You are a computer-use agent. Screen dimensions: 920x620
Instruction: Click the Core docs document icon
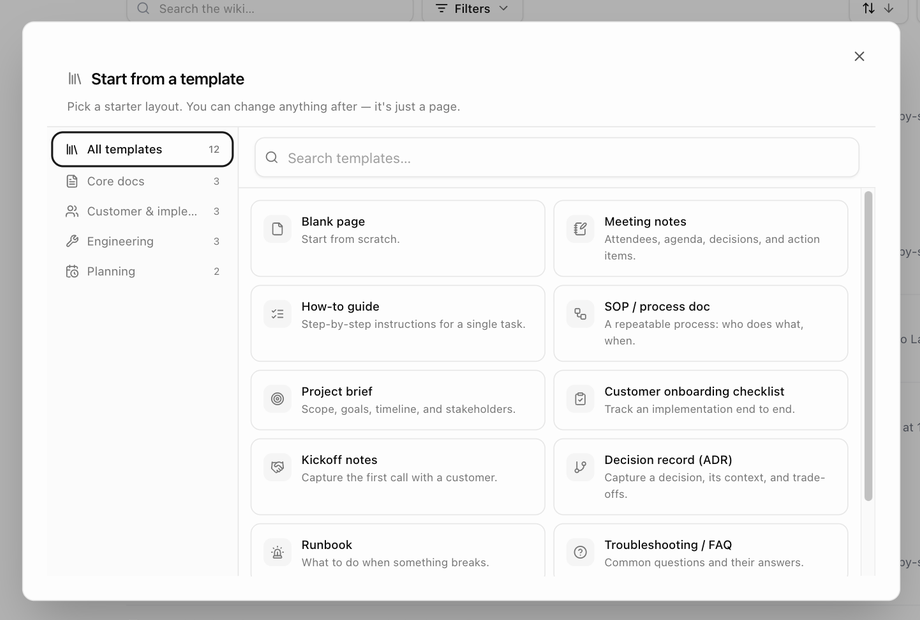72,181
